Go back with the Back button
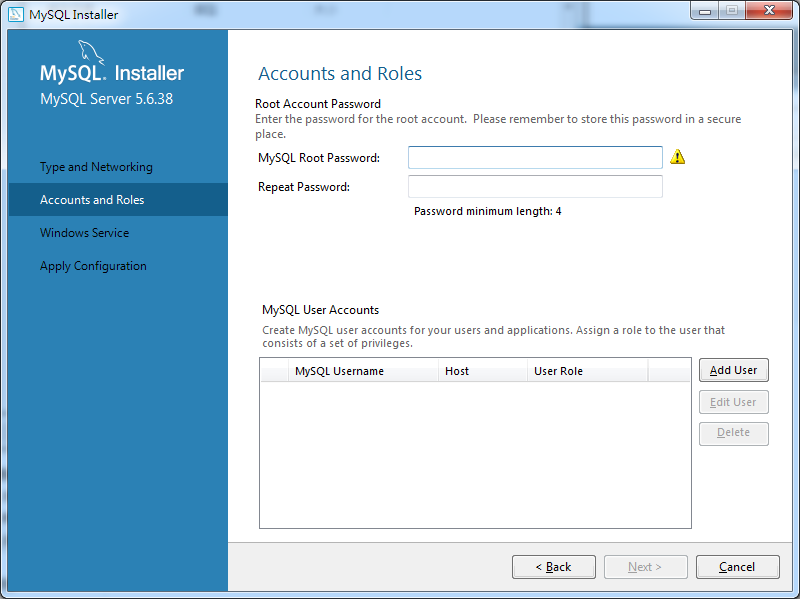 click(554, 567)
